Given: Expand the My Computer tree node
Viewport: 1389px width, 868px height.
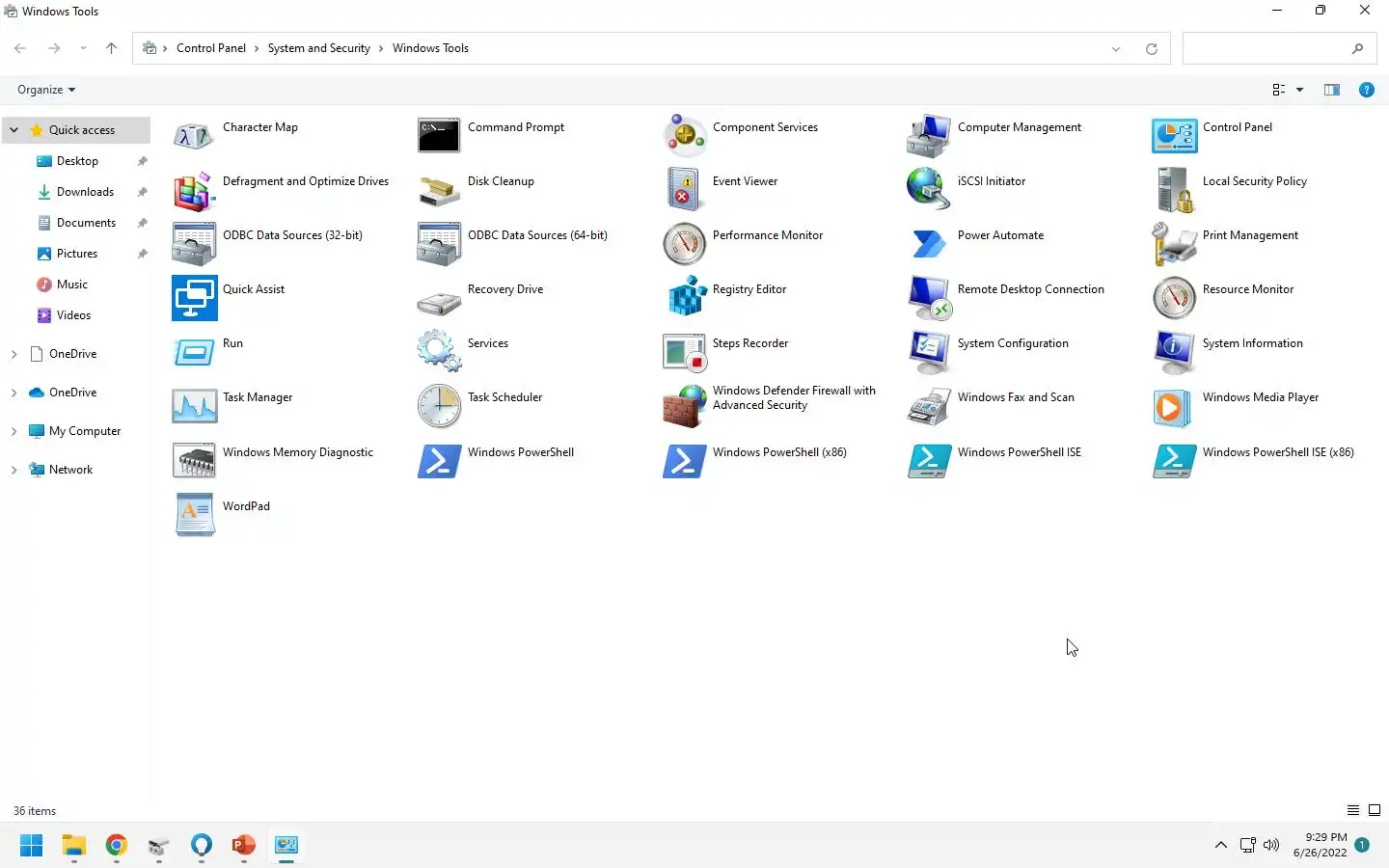Looking at the screenshot, I should point(14,431).
